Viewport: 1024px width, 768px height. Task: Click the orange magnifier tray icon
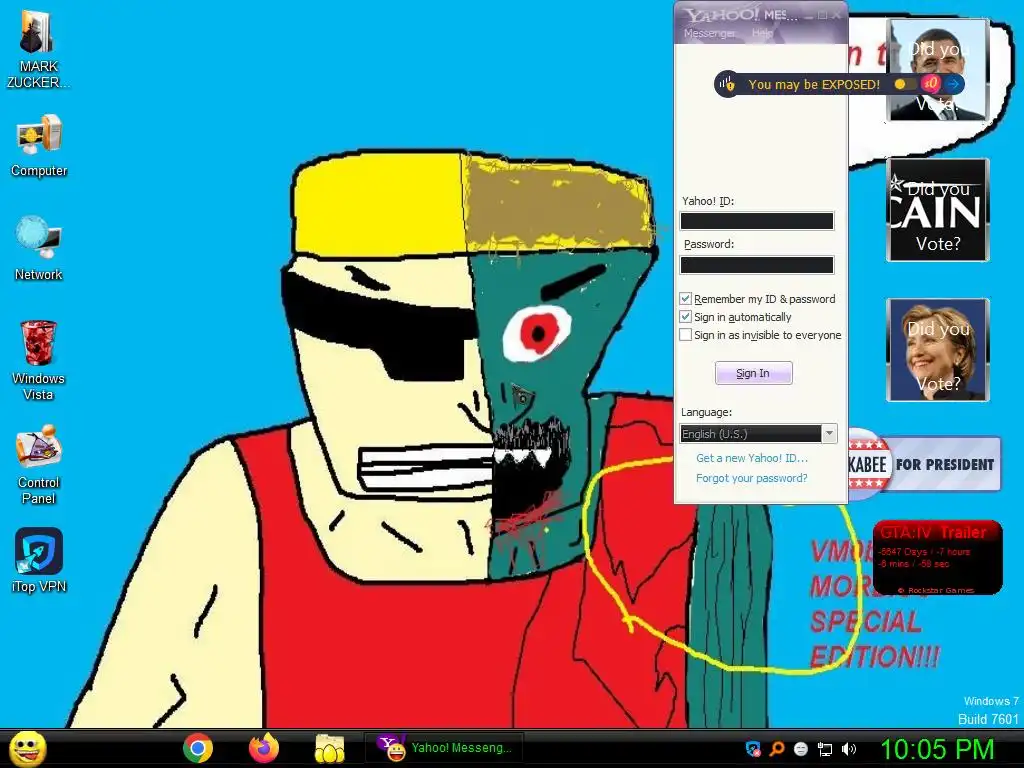click(x=777, y=749)
